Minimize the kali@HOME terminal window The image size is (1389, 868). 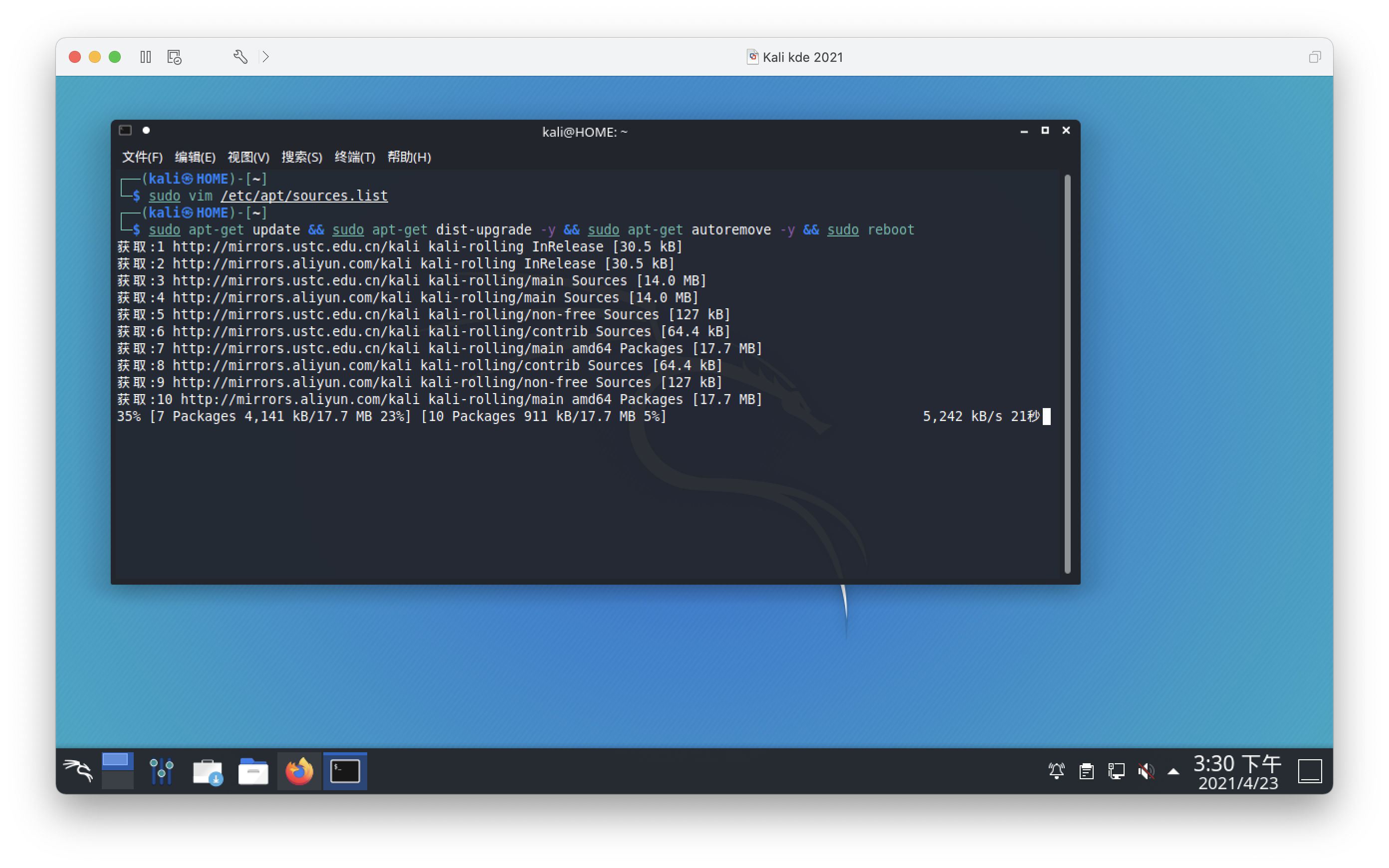pyautogui.click(x=1023, y=131)
